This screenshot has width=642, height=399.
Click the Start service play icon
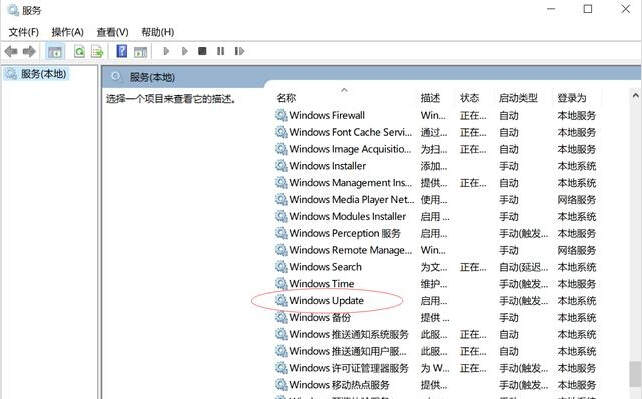click(x=166, y=51)
